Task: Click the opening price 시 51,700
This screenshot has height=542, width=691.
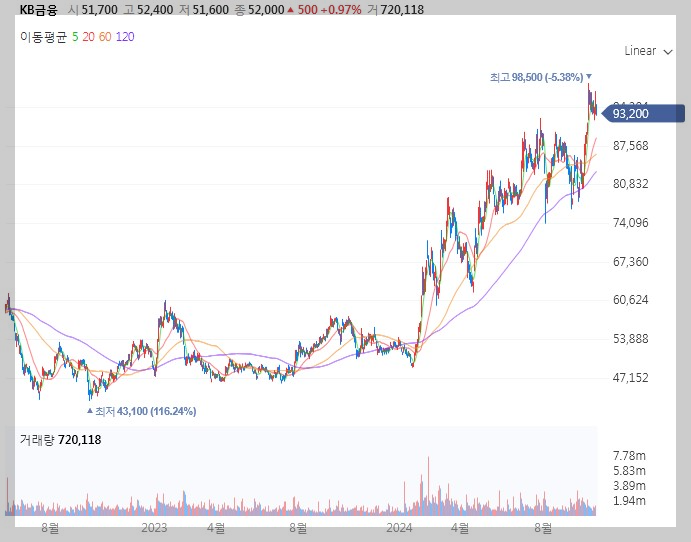Action: (93, 9)
